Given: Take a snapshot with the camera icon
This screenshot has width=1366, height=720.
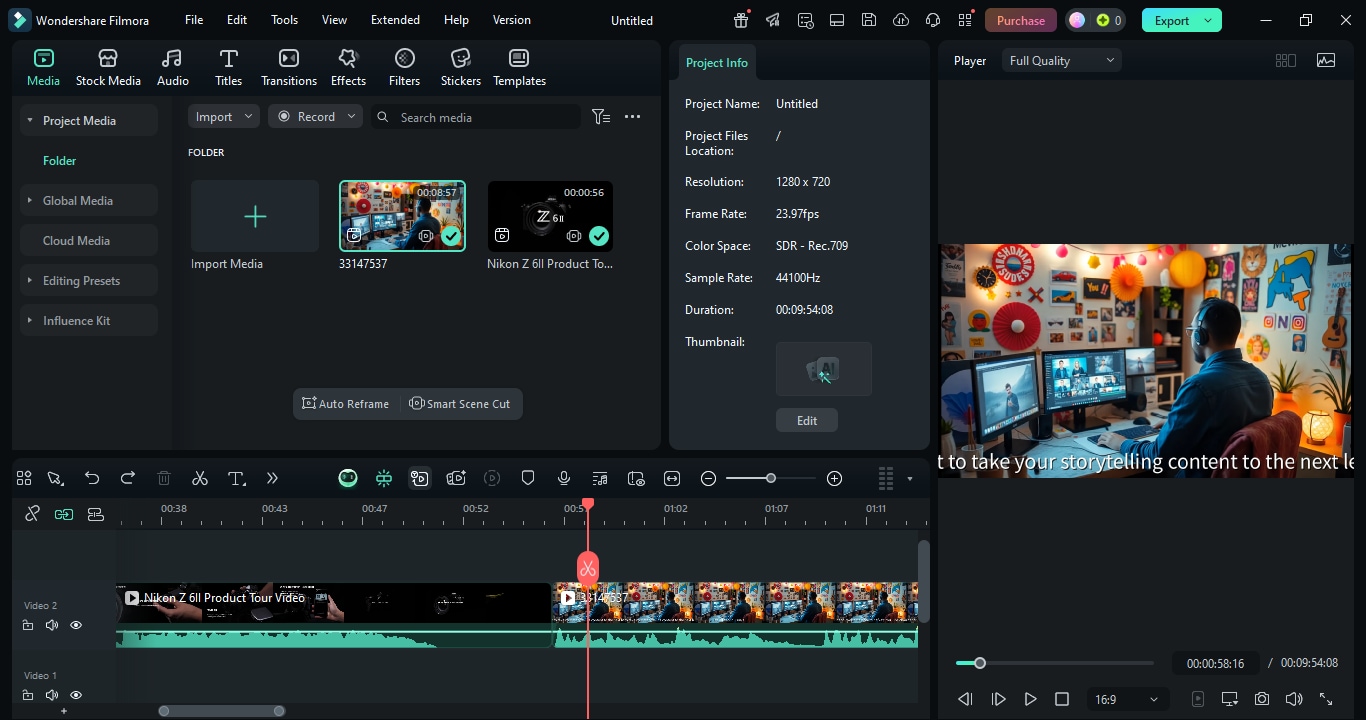Looking at the screenshot, I should [x=1262, y=699].
